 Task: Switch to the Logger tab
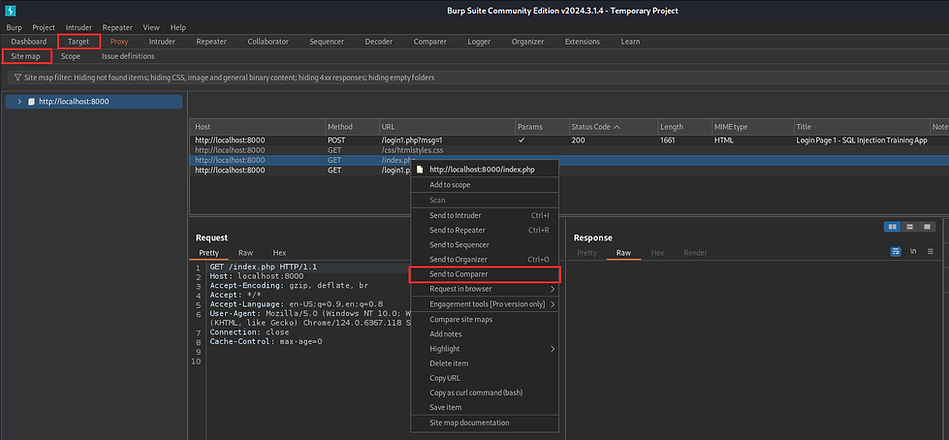click(479, 42)
